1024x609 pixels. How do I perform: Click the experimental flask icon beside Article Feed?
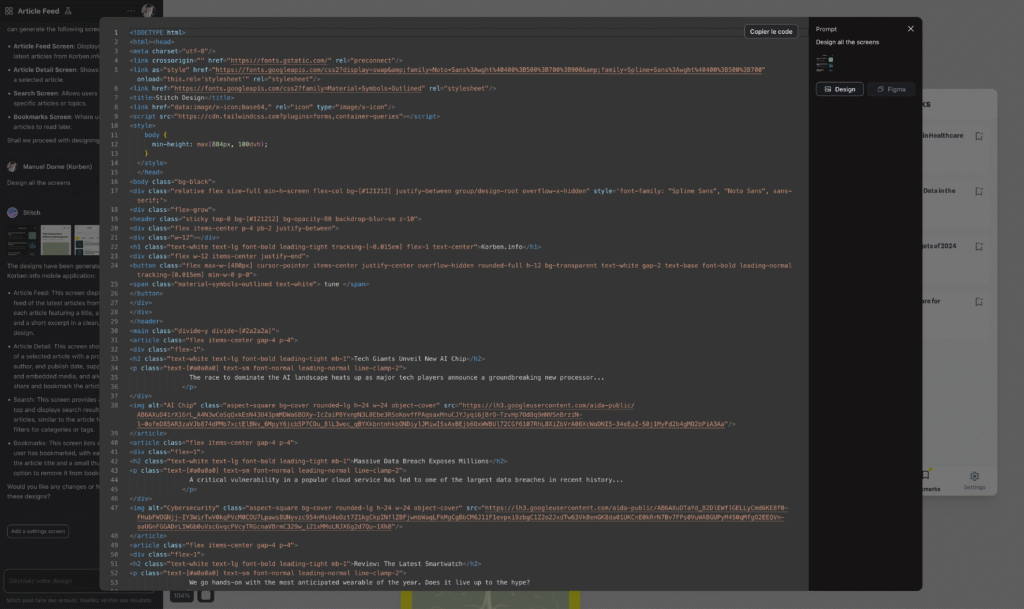point(68,11)
